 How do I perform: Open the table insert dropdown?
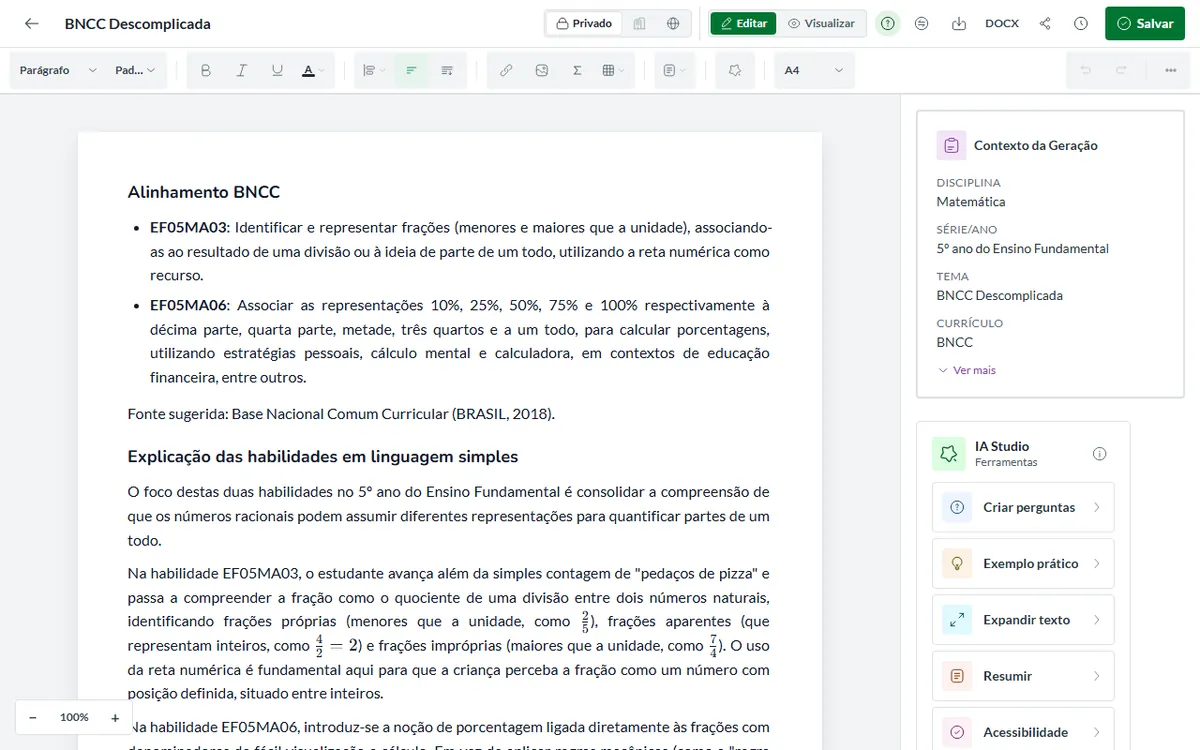pyautogui.click(x=613, y=70)
